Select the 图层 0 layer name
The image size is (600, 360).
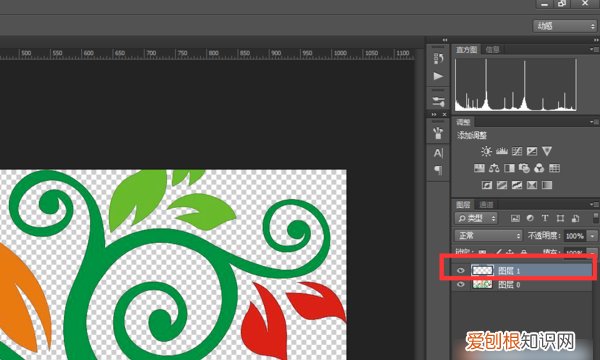coord(509,285)
